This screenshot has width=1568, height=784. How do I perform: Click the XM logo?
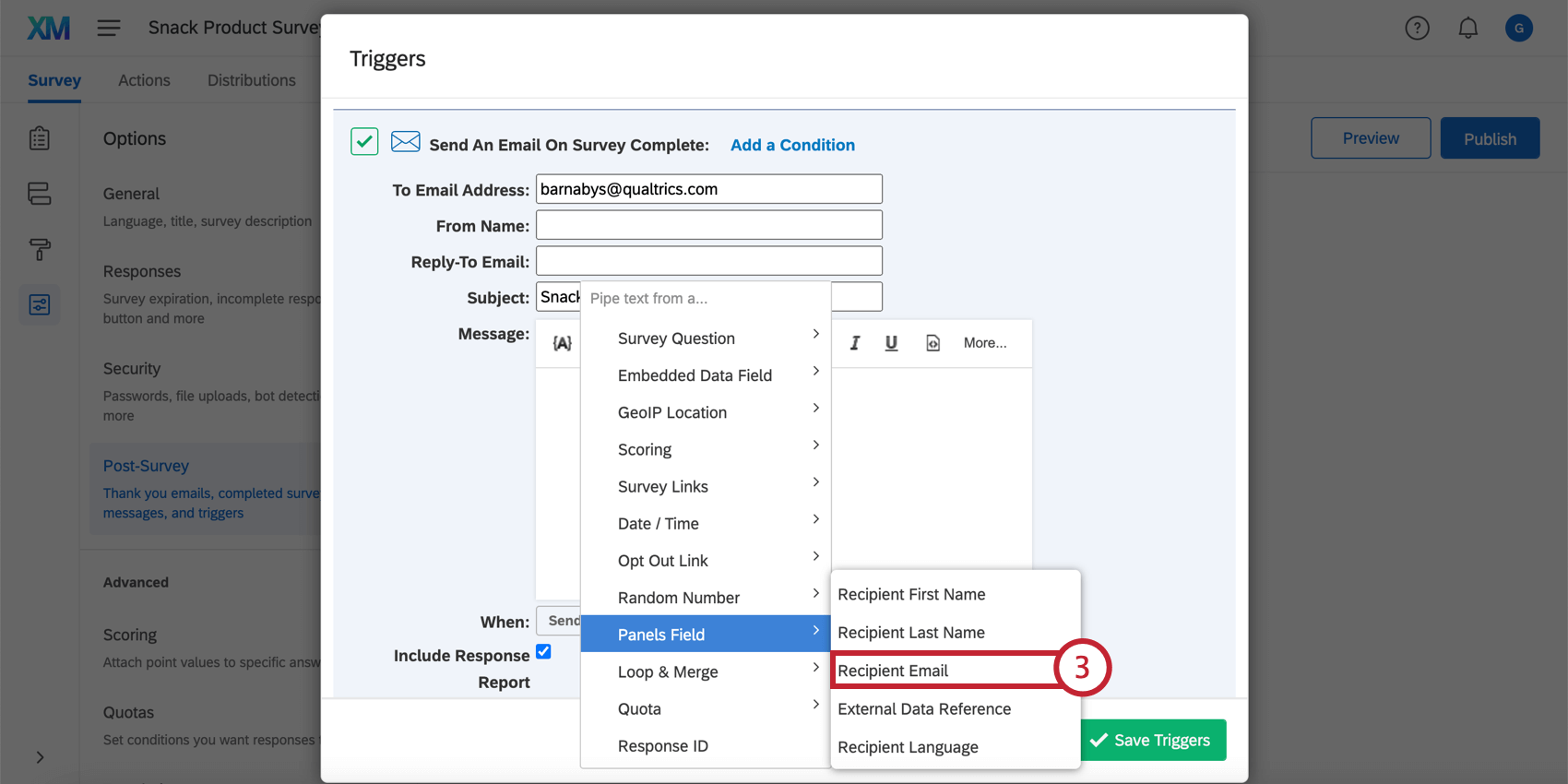pos(48,29)
